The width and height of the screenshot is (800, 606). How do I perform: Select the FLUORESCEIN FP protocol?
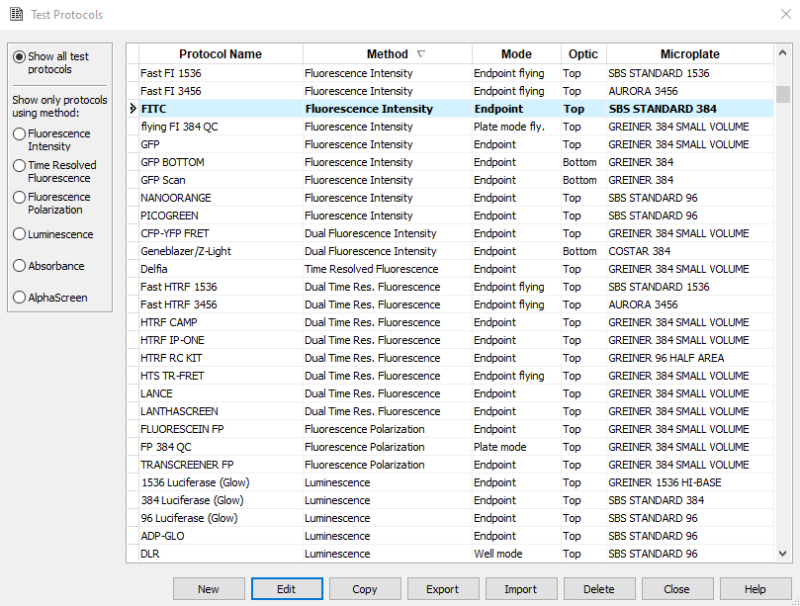click(x=182, y=430)
